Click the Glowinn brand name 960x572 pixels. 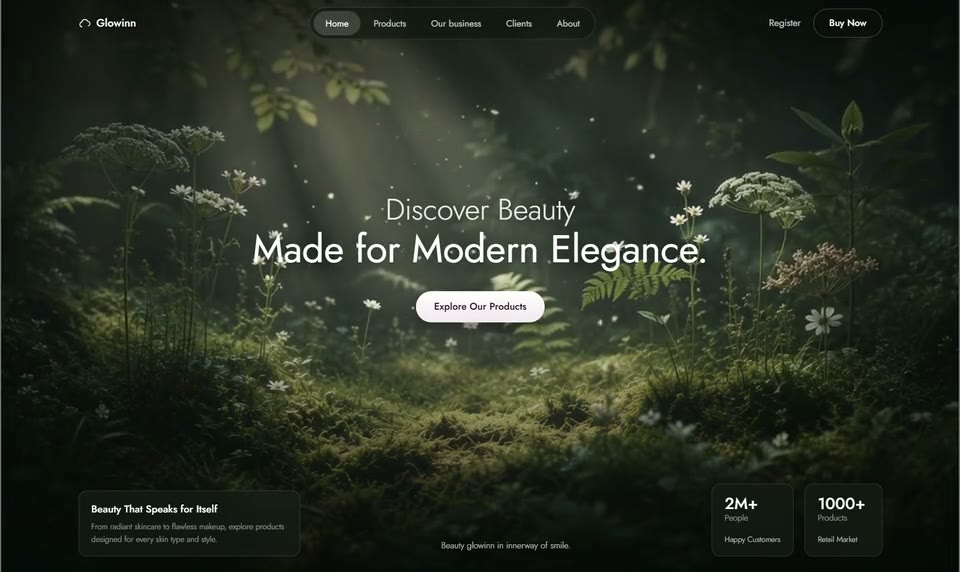click(116, 23)
